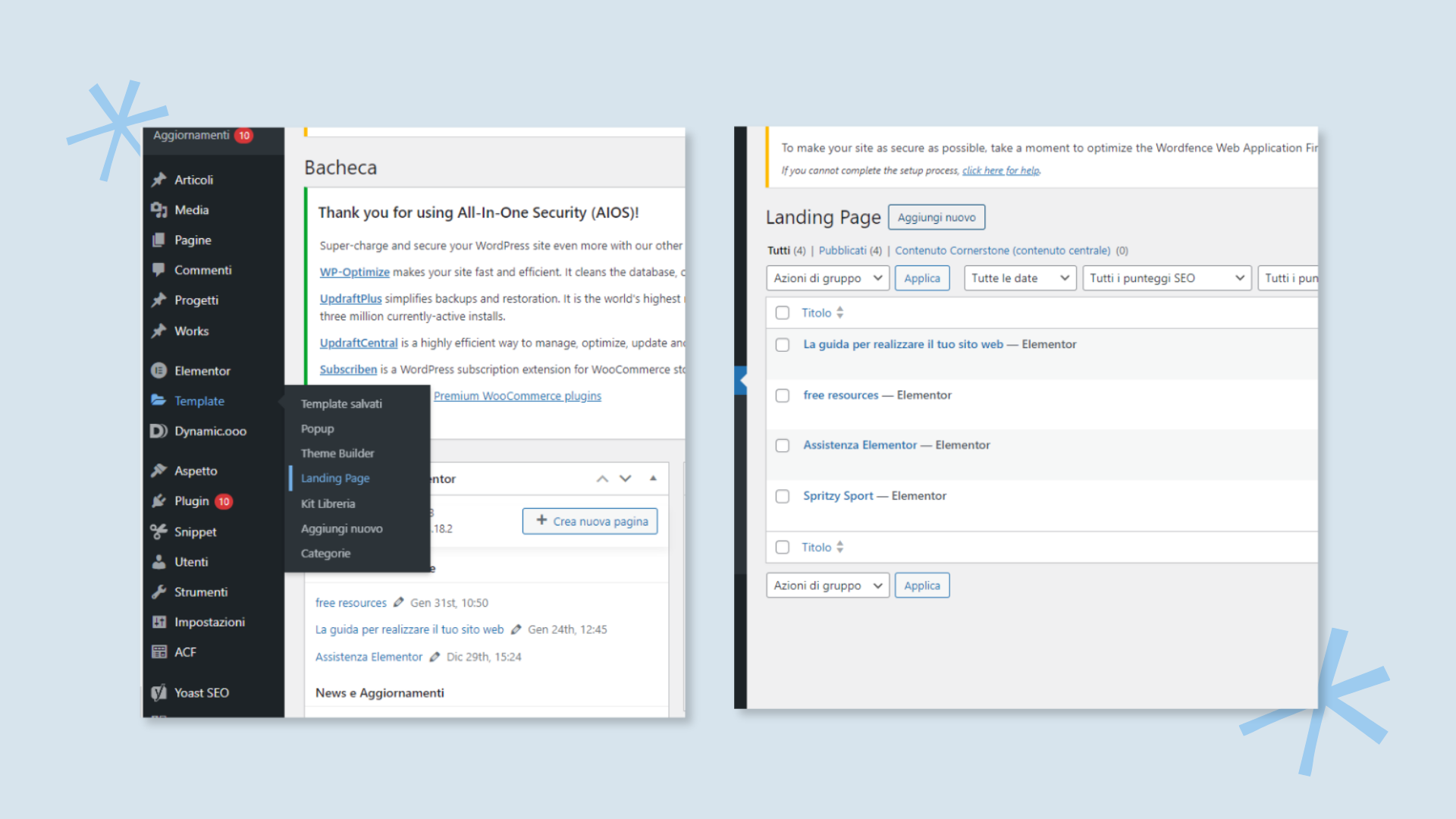
Task: Collapse the admin menu side arrow
Action: pos(741,380)
